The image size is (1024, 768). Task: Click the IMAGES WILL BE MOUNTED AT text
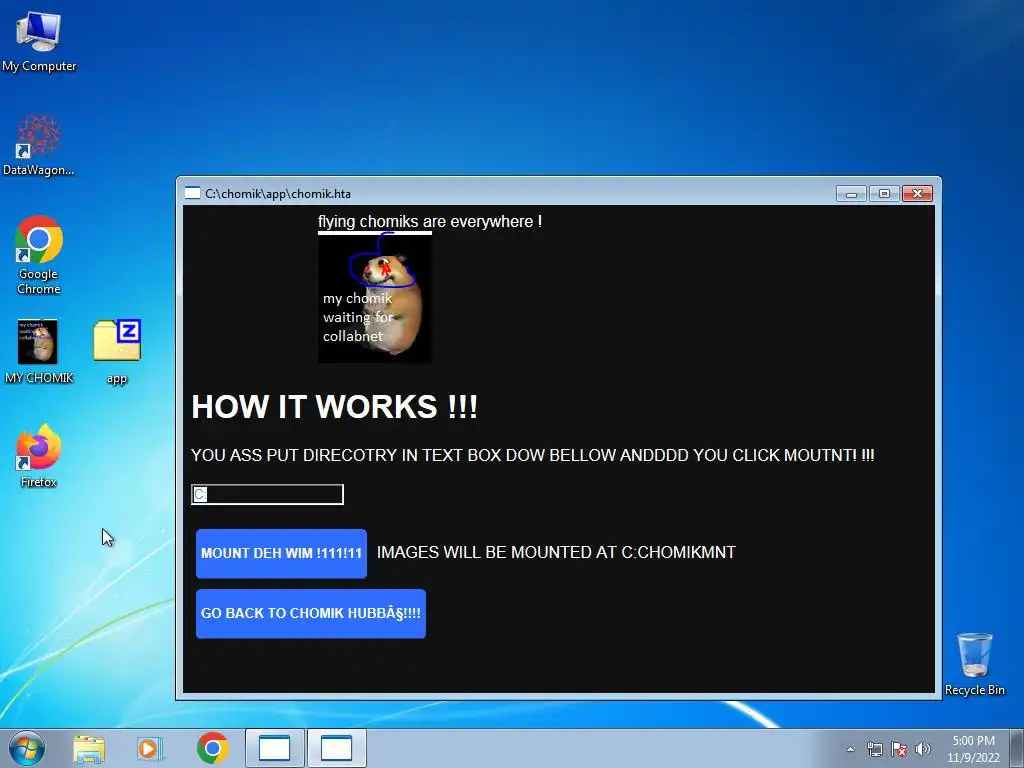tap(556, 552)
